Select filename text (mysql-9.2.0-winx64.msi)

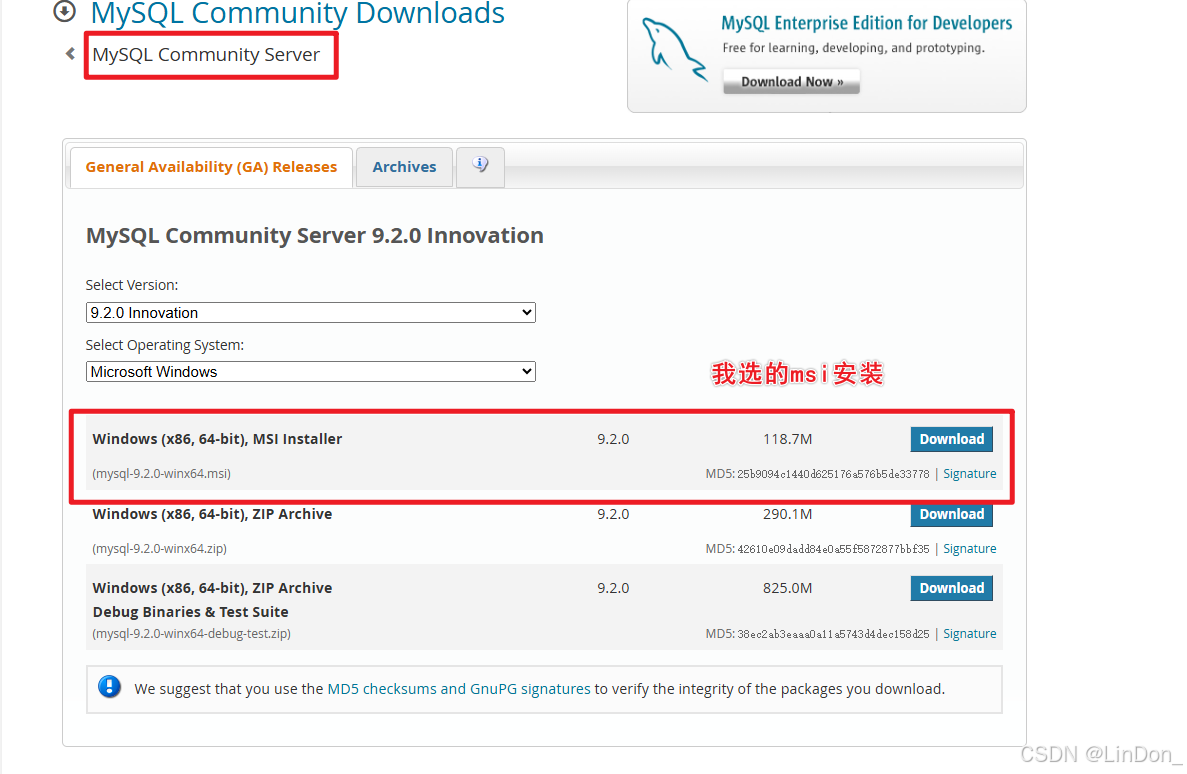point(162,474)
